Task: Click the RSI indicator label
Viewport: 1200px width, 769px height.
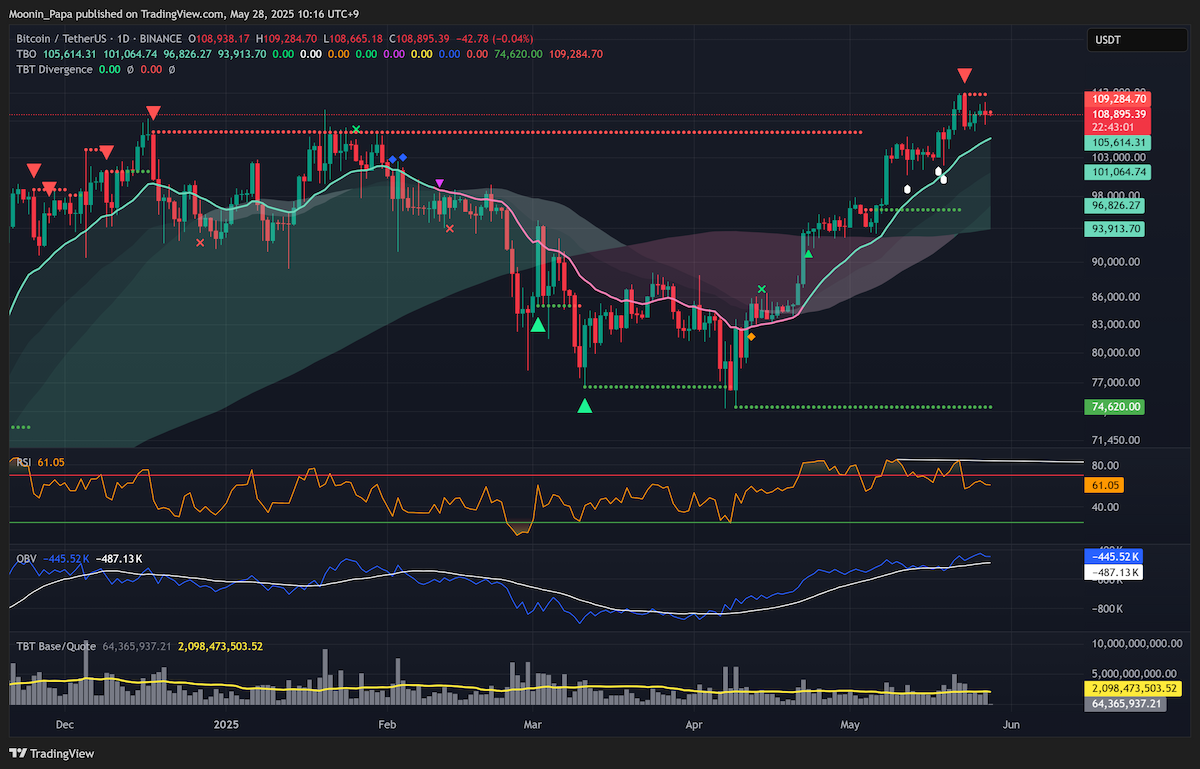Action: click(22, 462)
